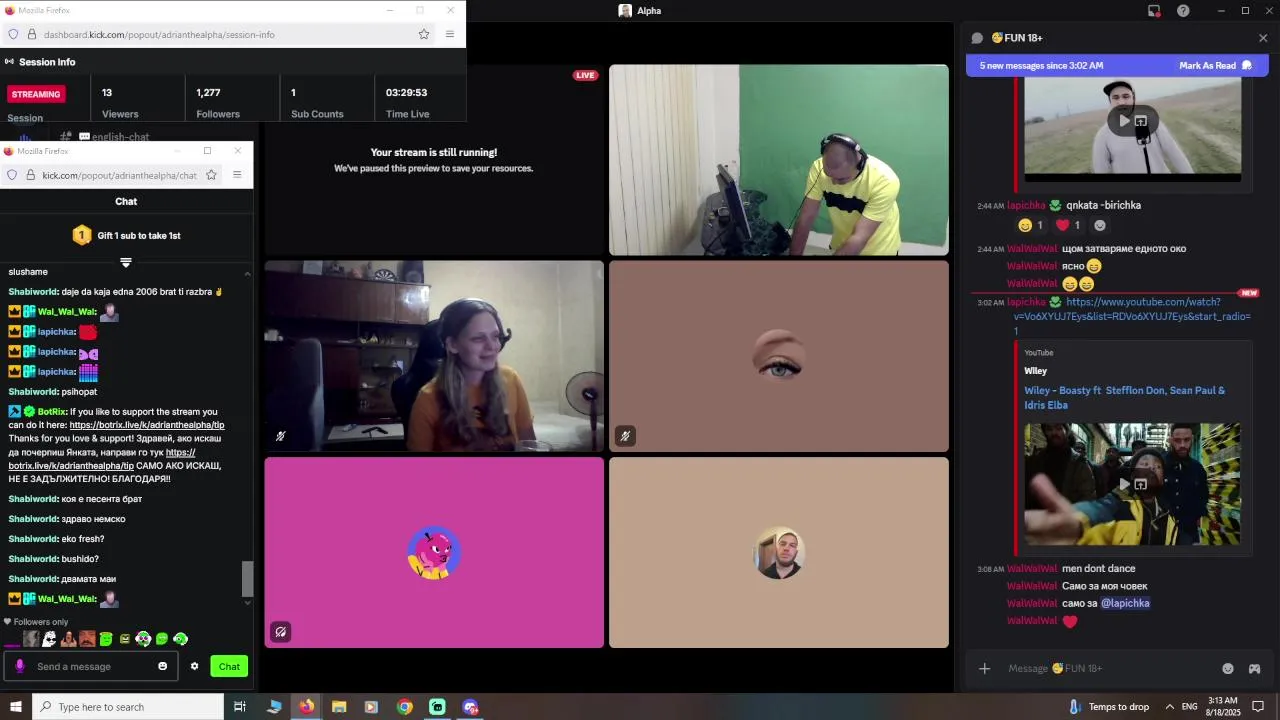Open the botrix.live tip link
1280x720 pixels.
(147, 425)
